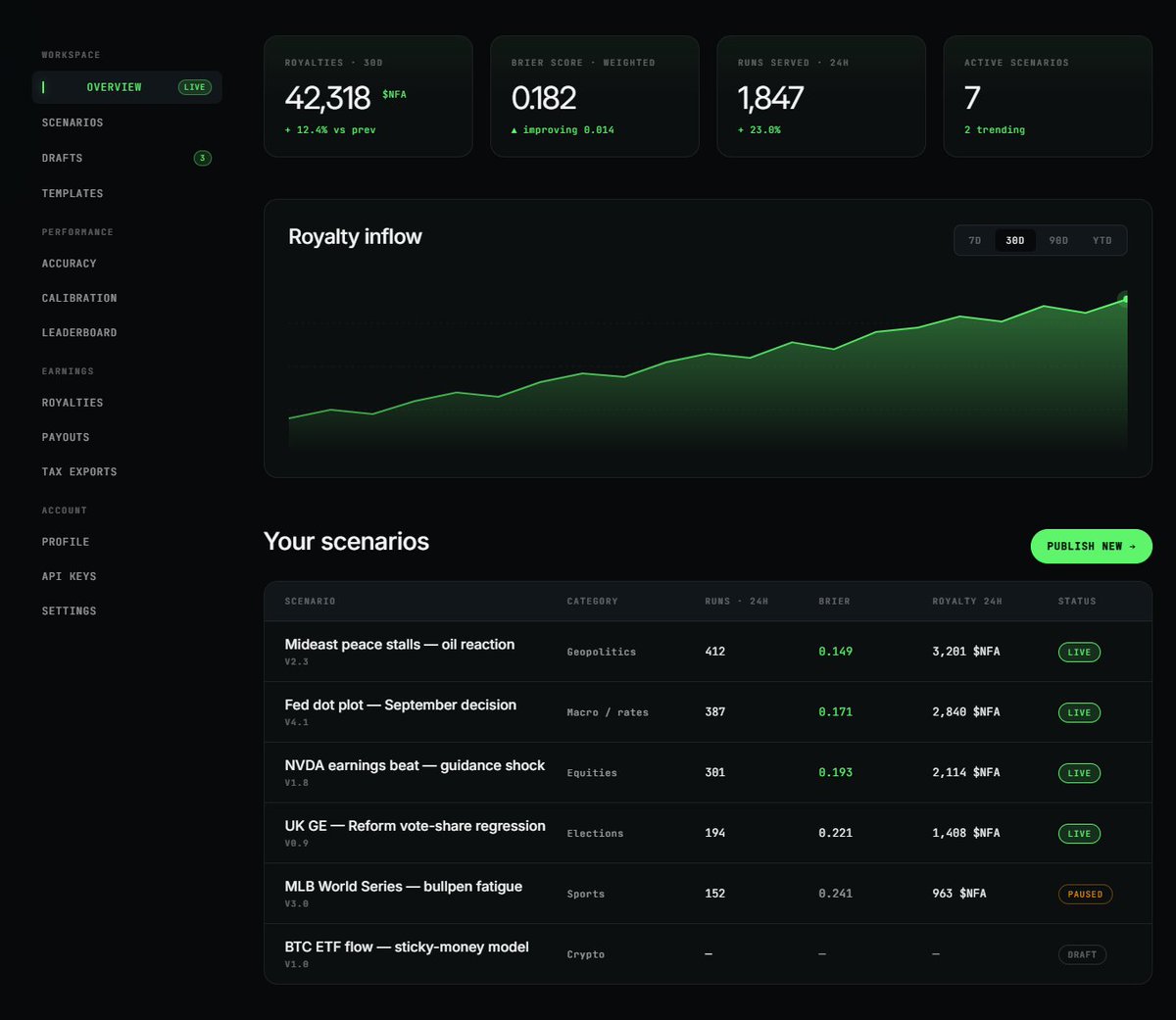Click runs value 412
This screenshot has width=1176, height=1020.
pos(715,652)
